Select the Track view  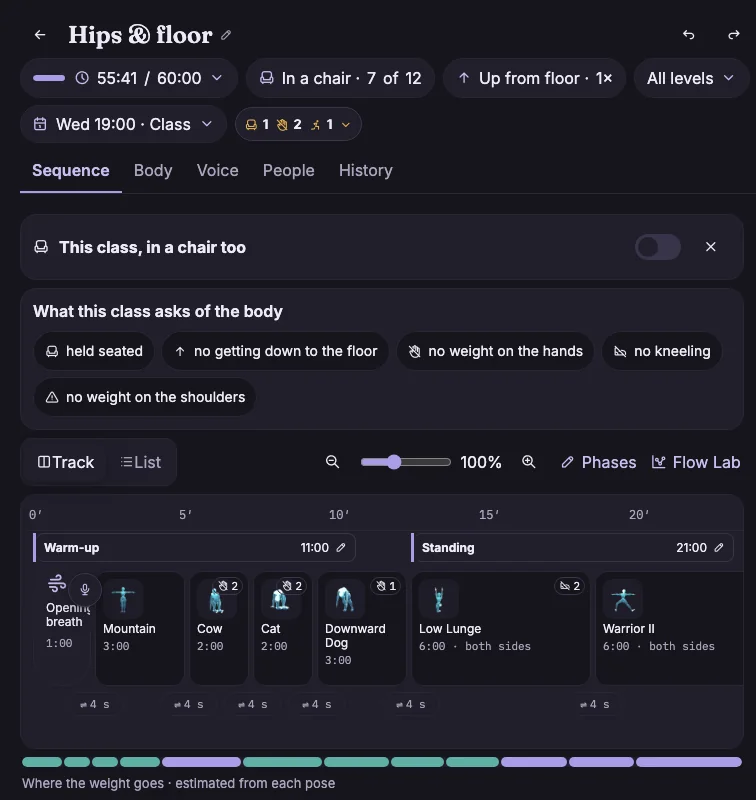65,462
